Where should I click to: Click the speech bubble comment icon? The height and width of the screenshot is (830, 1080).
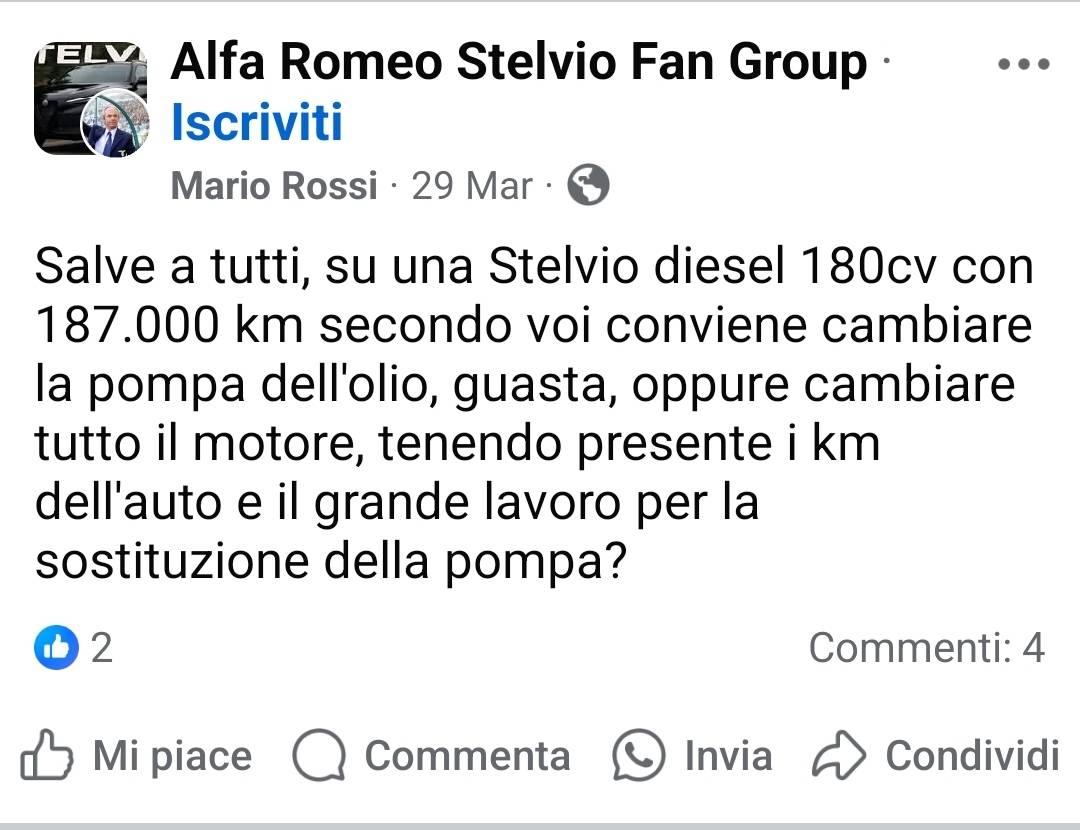[x=319, y=756]
